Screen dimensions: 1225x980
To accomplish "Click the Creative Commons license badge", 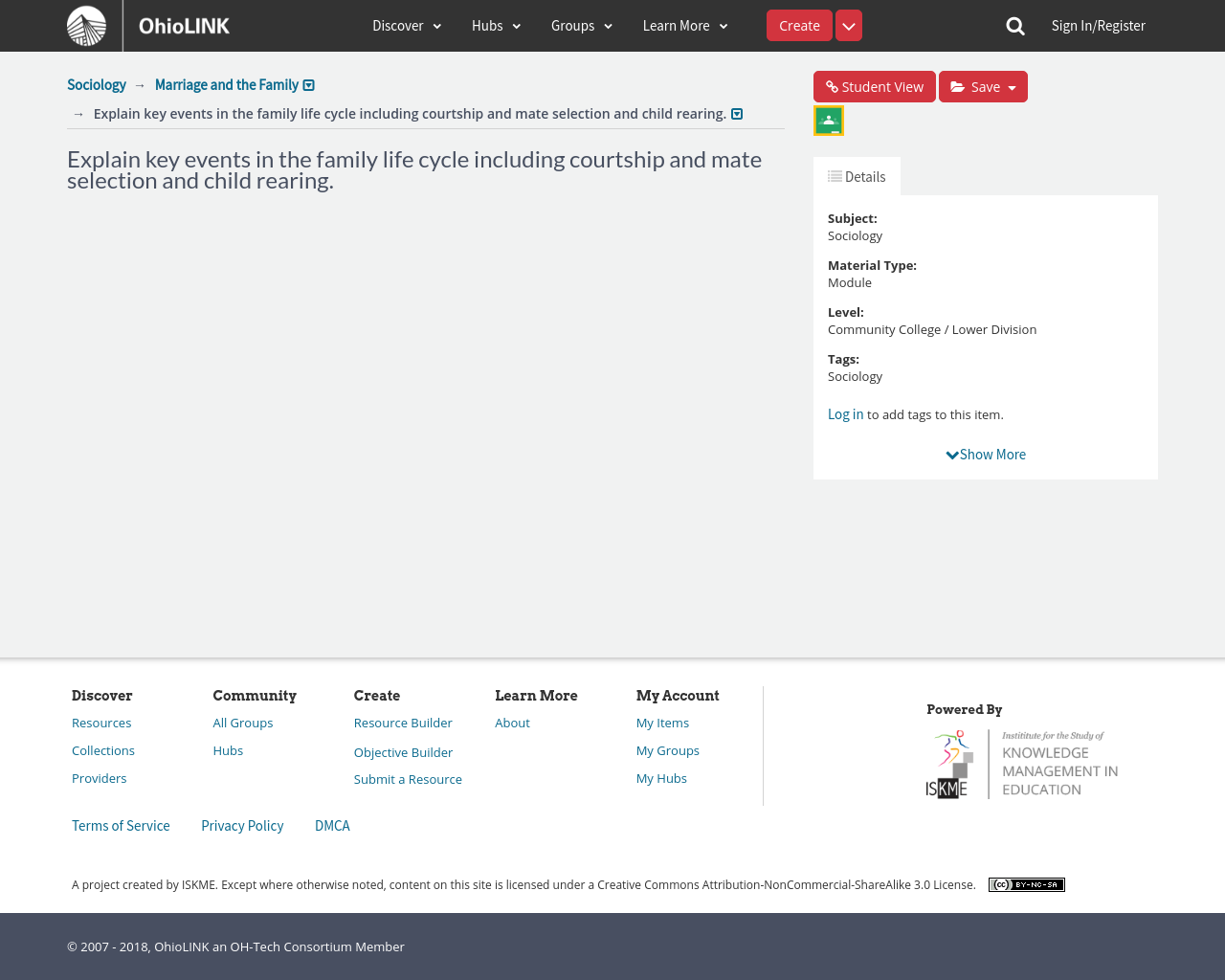I will [1026, 885].
